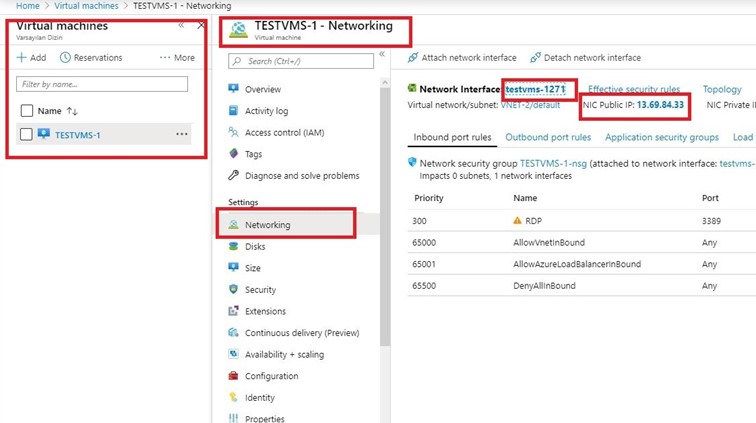Screen dimensions: 756x423
Task: Go to Virtual machines breadcrumb
Action: pyautogui.click(x=86, y=6)
